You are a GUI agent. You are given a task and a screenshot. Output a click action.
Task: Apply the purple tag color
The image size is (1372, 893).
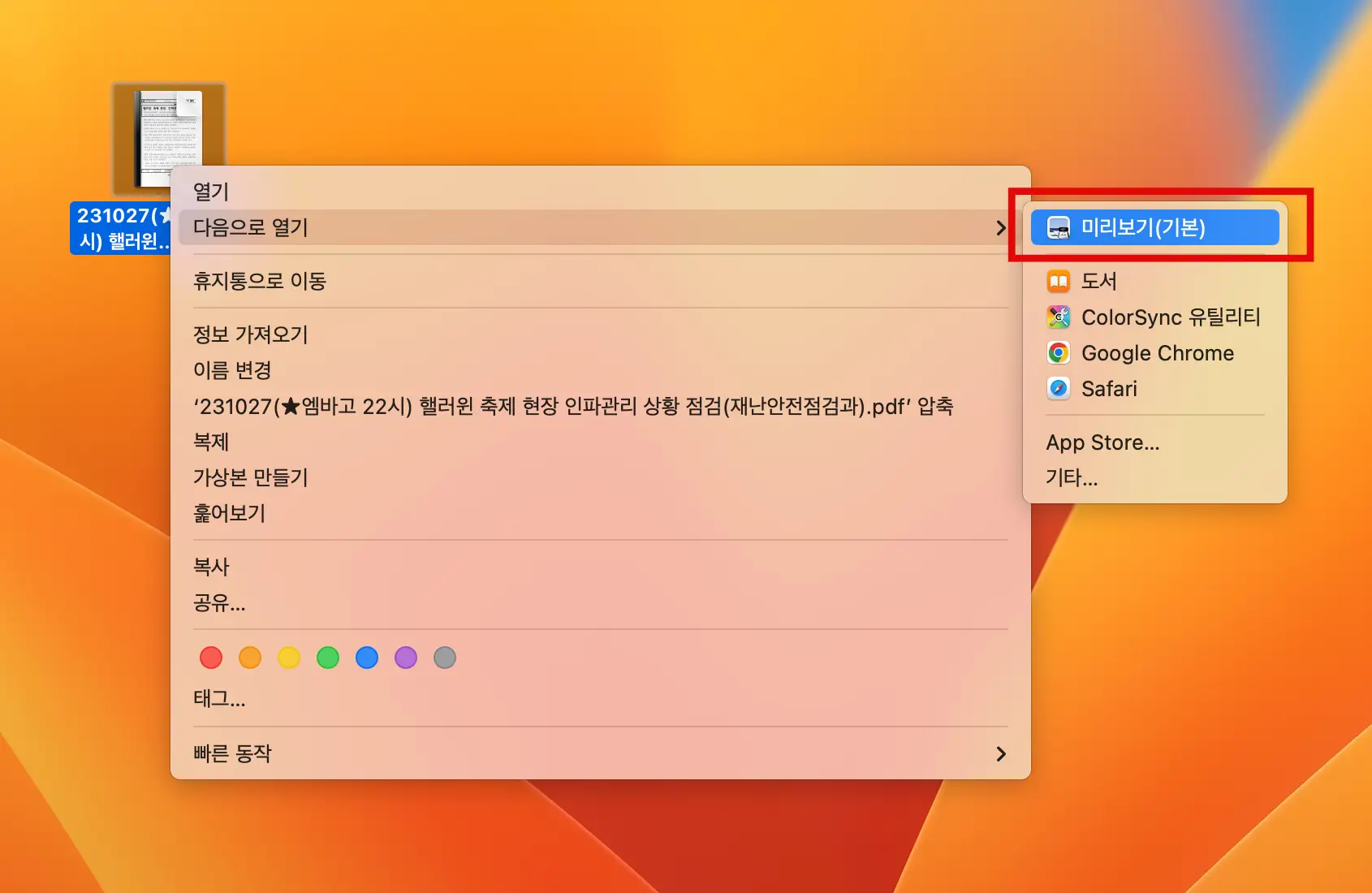pos(406,658)
